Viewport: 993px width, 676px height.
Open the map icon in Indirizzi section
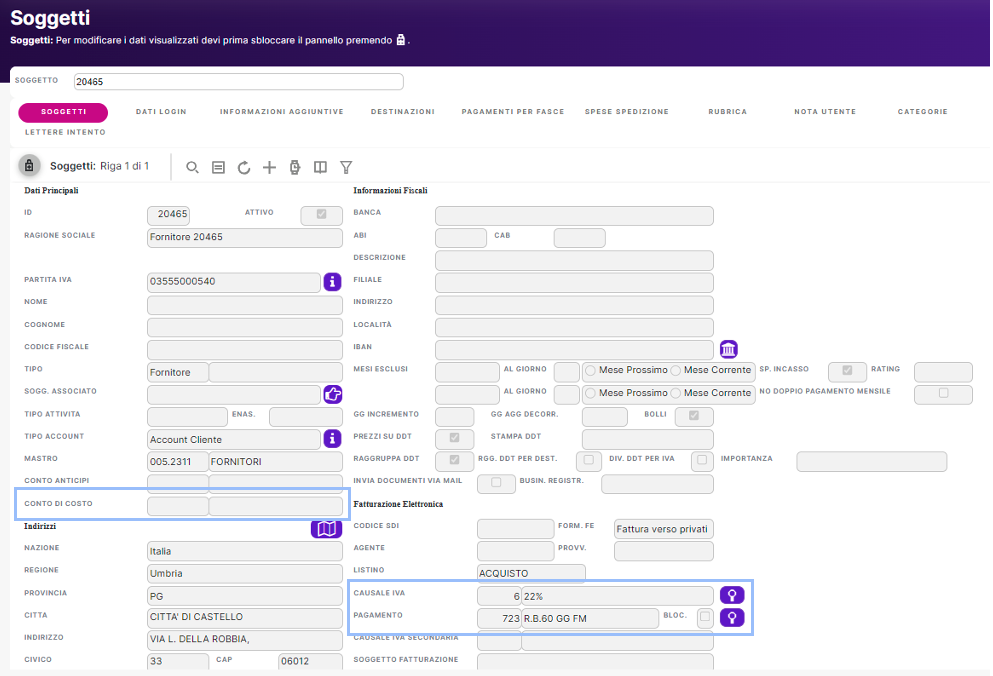click(x=326, y=528)
